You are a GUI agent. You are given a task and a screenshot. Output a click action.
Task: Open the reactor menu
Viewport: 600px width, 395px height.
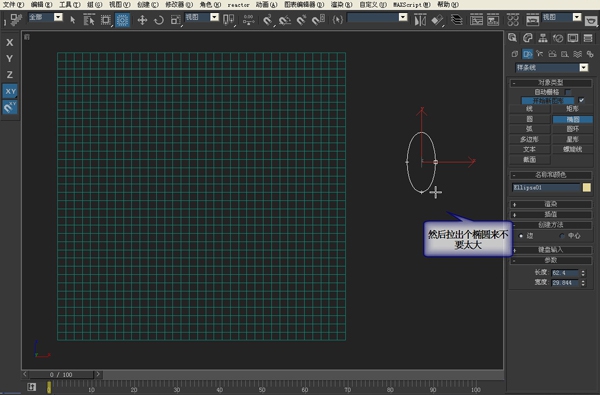pyautogui.click(x=238, y=5)
